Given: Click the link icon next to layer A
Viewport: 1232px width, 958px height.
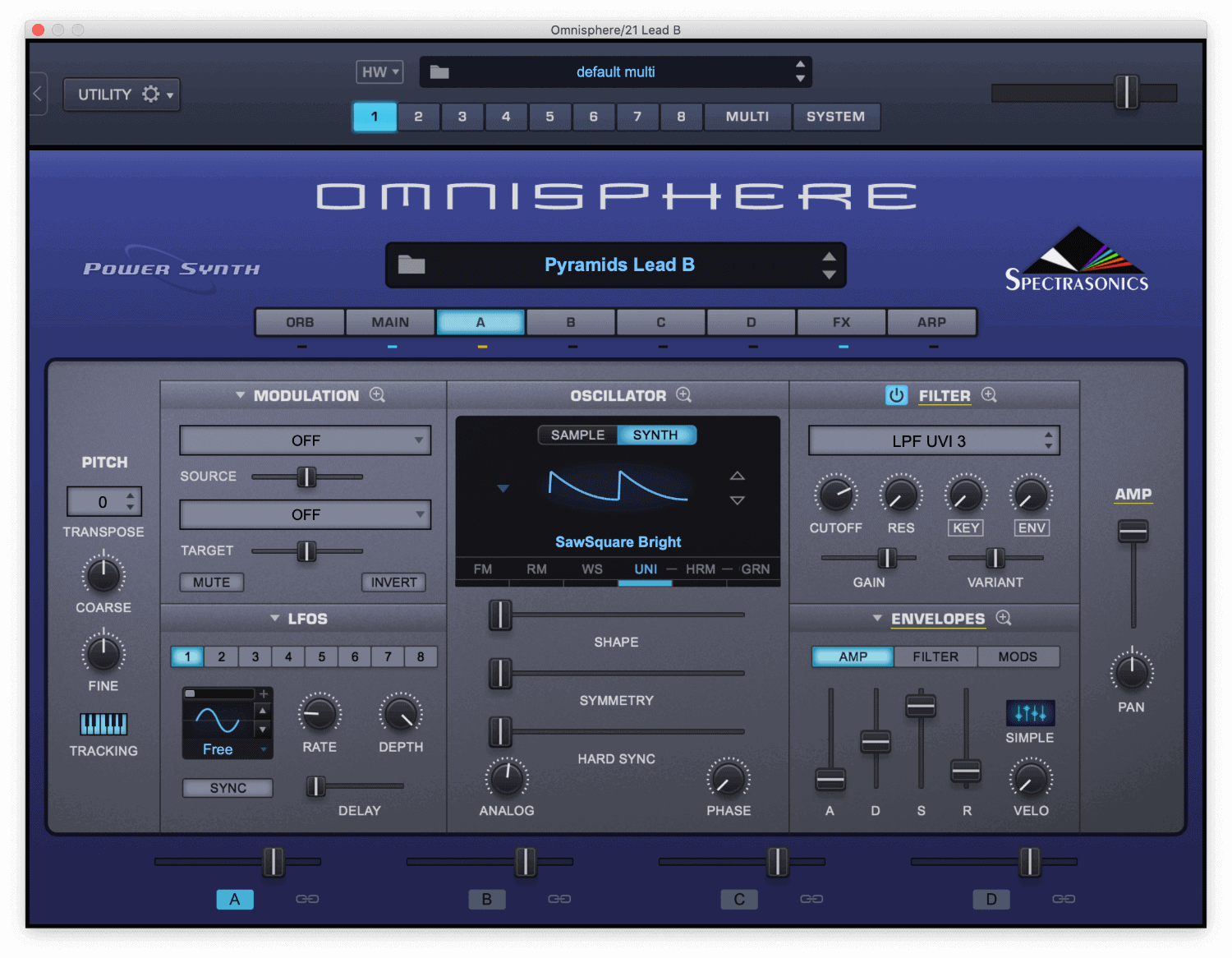Looking at the screenshot, I should click(307, 899).
